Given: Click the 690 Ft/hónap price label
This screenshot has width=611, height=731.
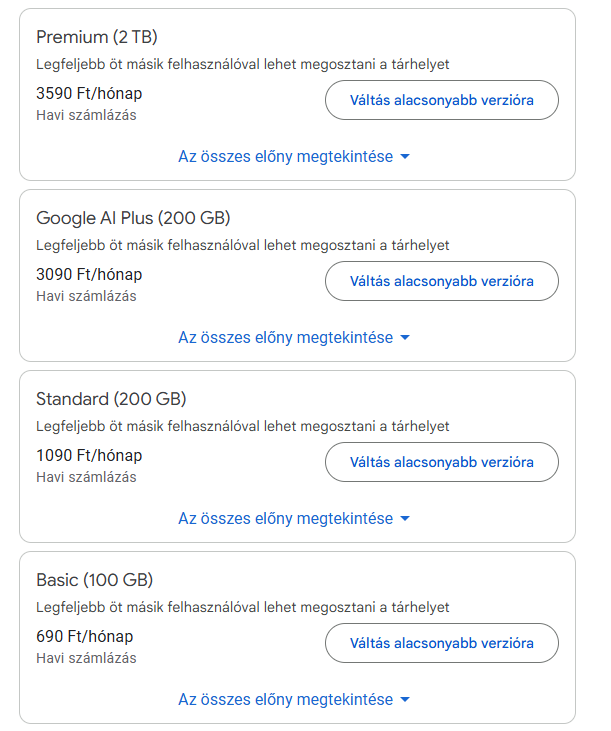Looking at the screenshot, I should pos(84,636).
